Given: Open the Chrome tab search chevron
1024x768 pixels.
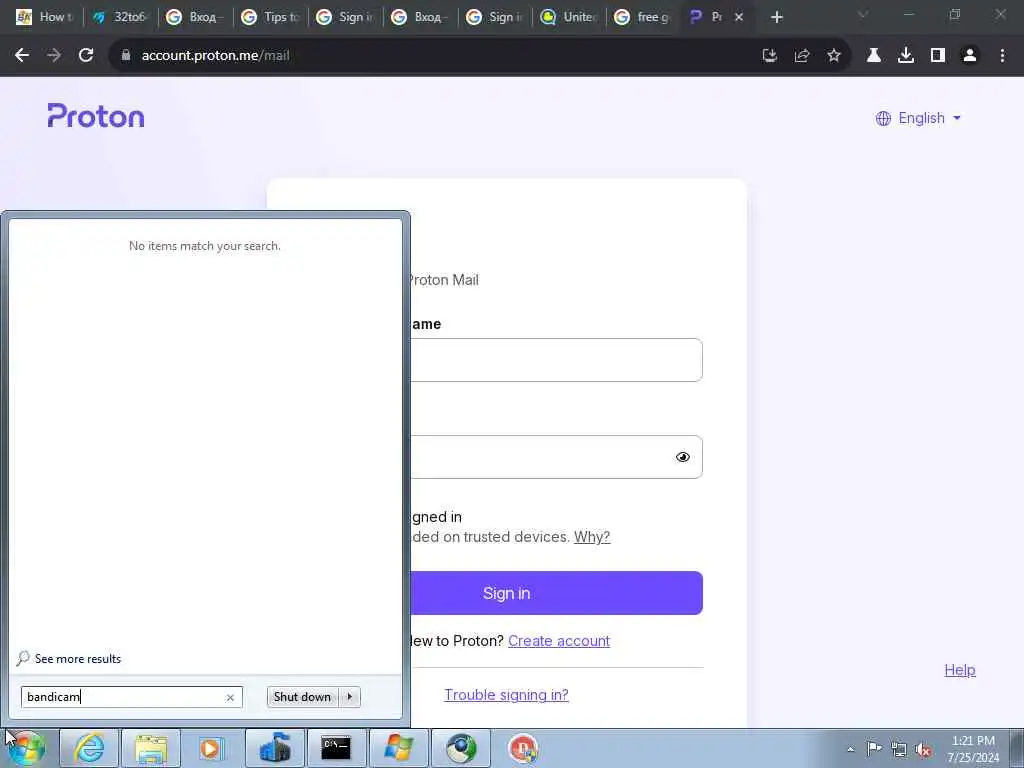Looking at the screenshot, I should 863,14.
